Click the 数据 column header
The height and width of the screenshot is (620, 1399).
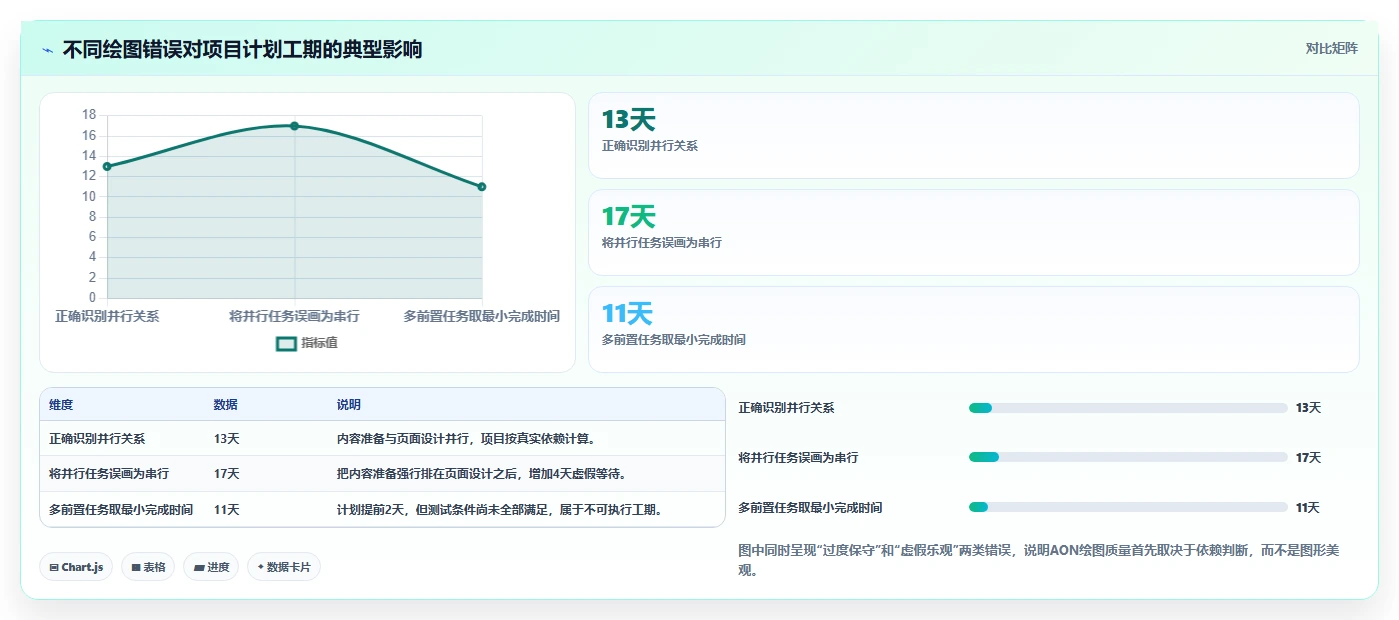coord(225,405)
